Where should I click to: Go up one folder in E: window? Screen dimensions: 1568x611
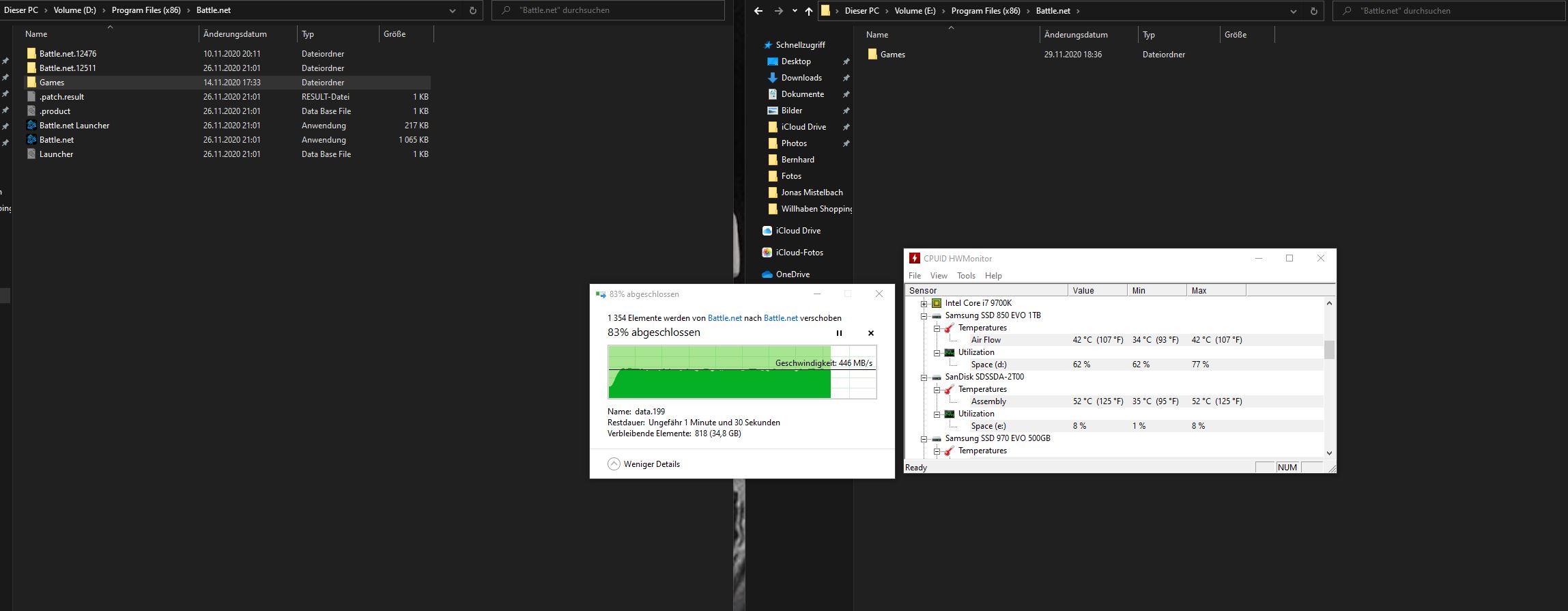[809, 11]
